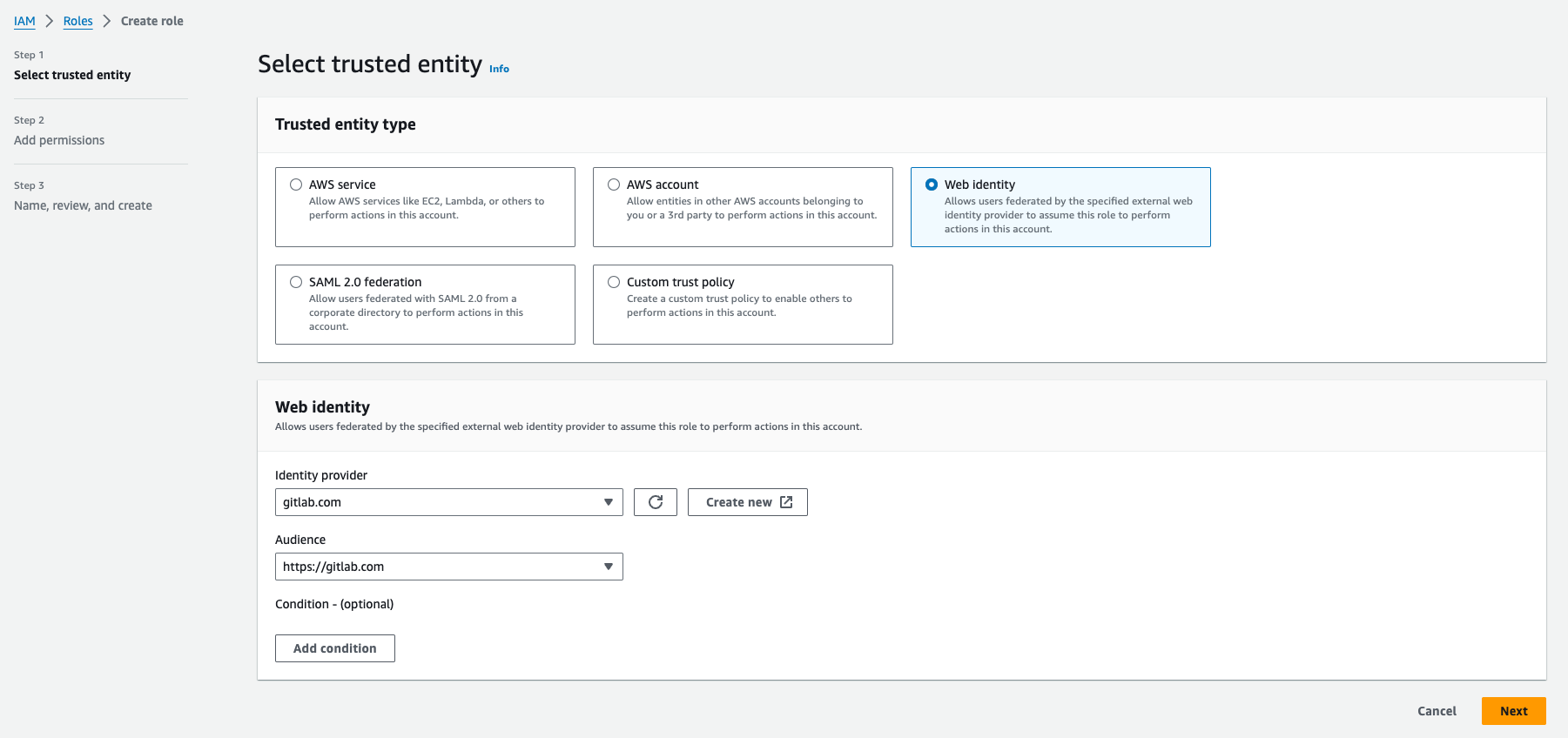
Task: Click the Add condition button
Action: pos(335,648)
